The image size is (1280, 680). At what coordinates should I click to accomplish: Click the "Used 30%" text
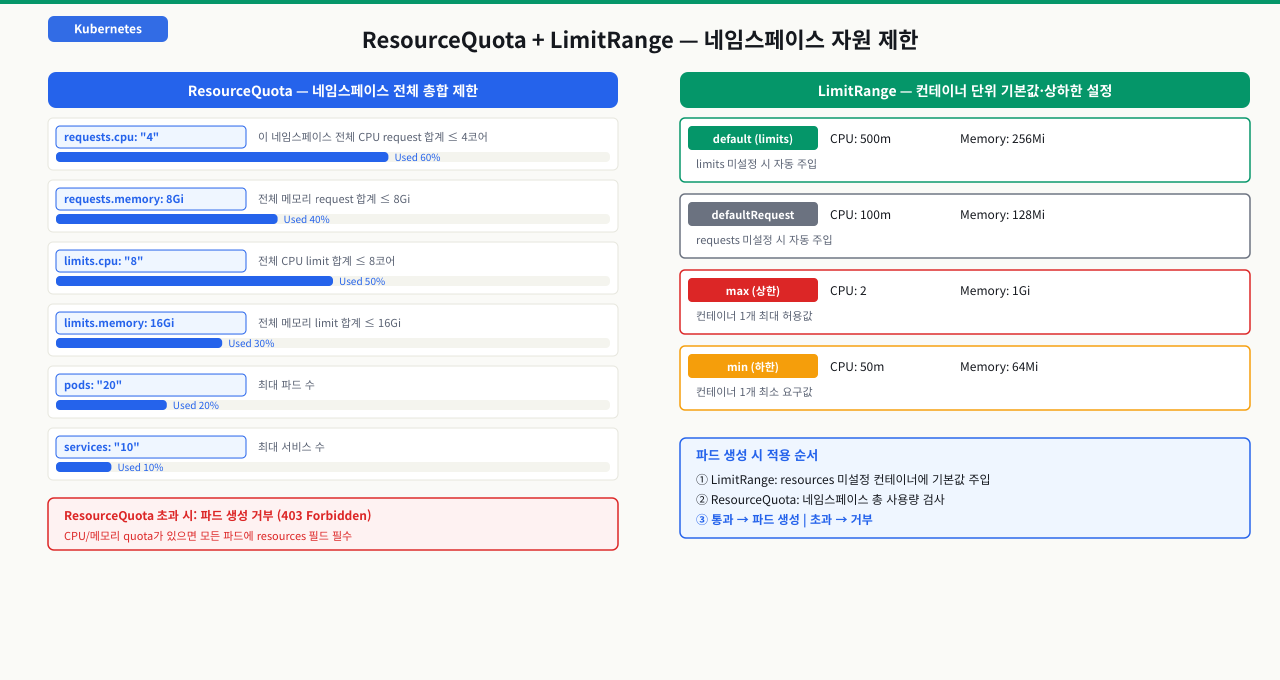251,343
